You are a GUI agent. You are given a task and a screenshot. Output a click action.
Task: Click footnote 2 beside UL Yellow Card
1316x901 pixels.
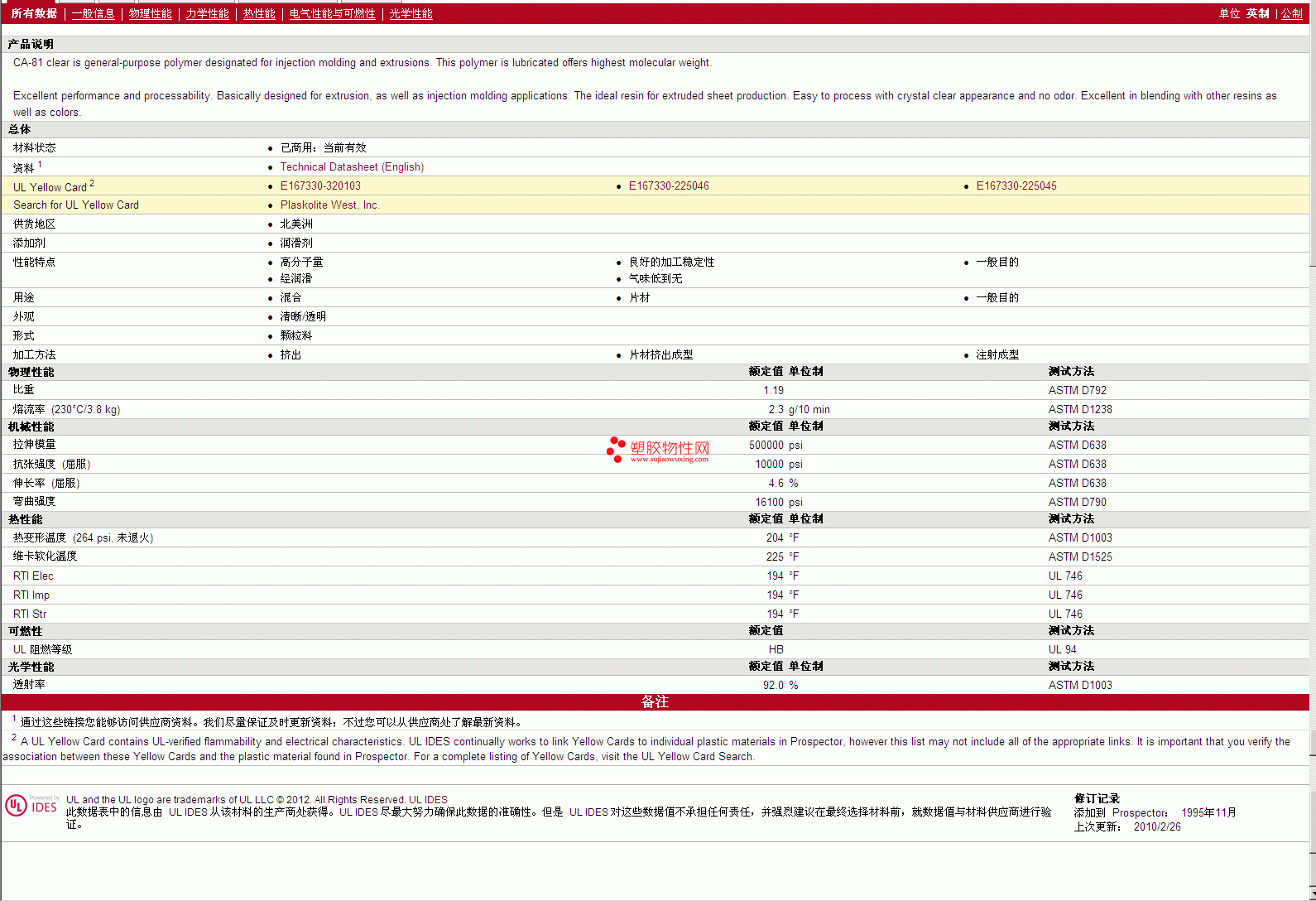tap(92, 184)
